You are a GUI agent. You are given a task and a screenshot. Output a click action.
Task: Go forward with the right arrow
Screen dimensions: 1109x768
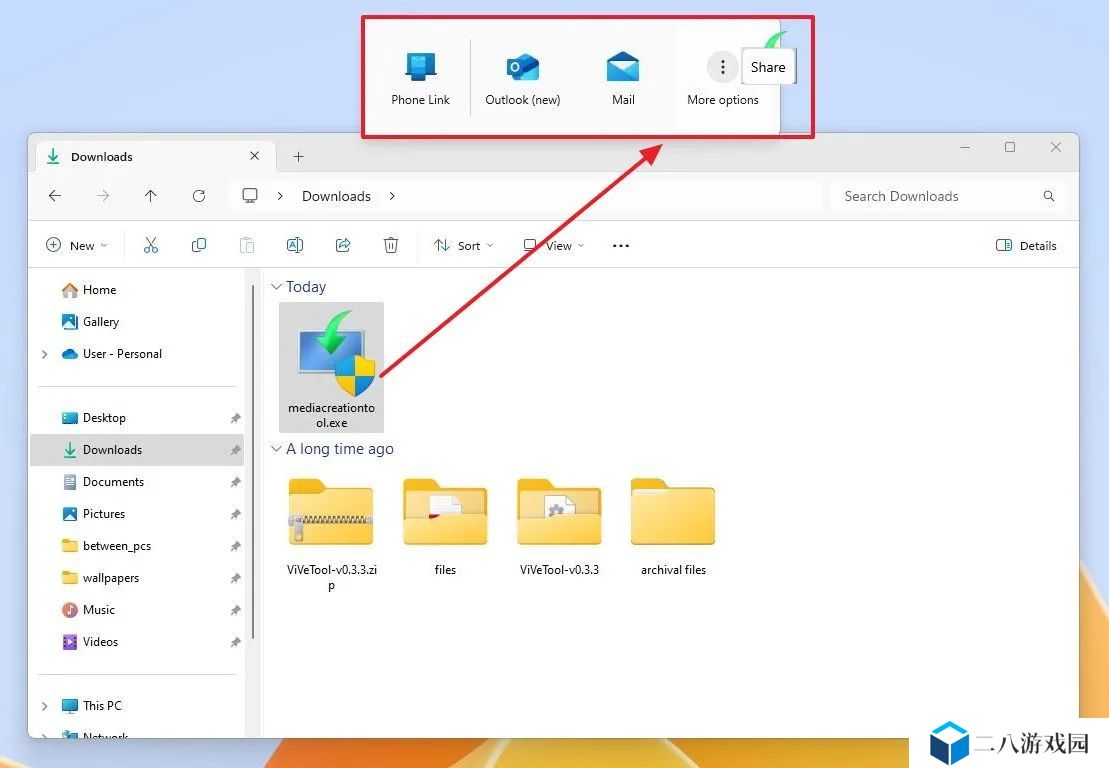103,196
